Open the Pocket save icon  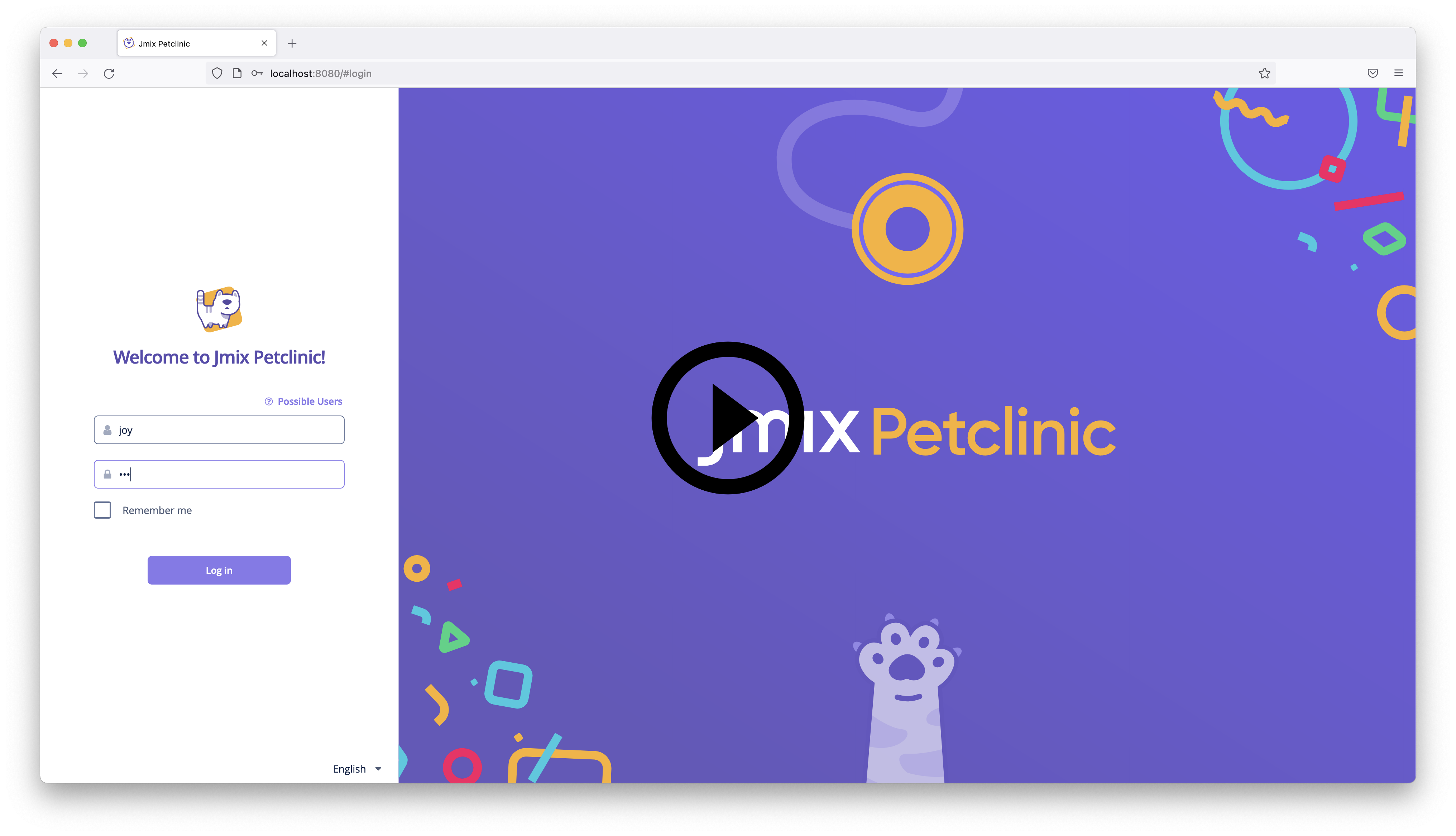1373,73
